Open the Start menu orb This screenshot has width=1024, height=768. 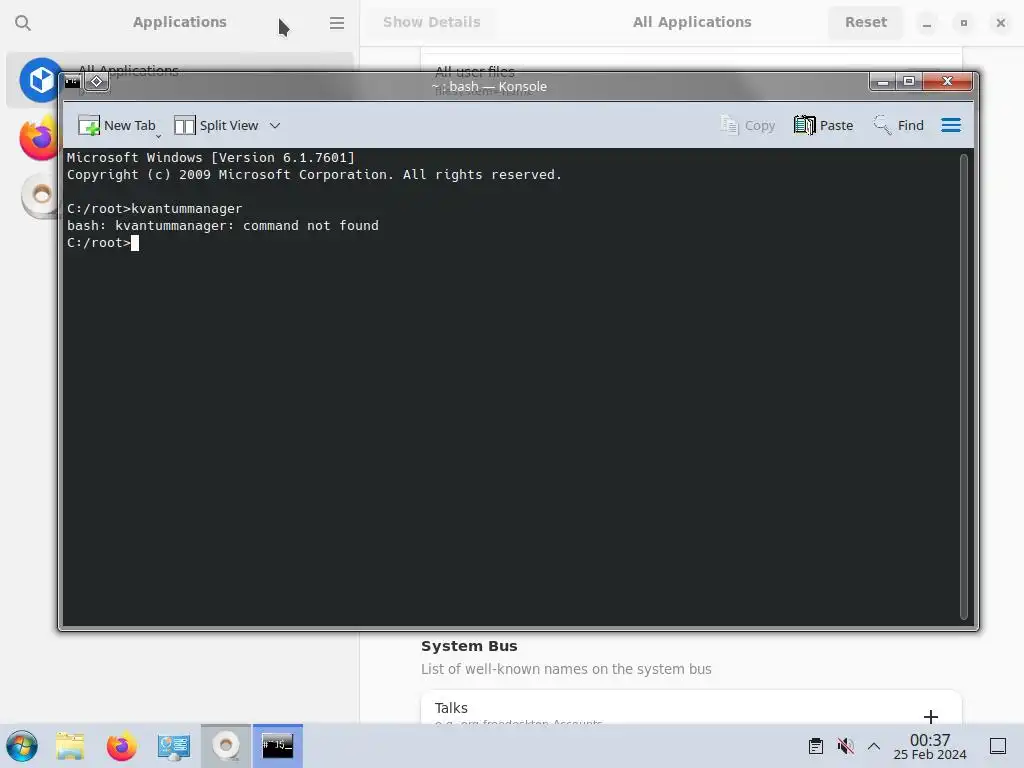click(x=22, y=746)
